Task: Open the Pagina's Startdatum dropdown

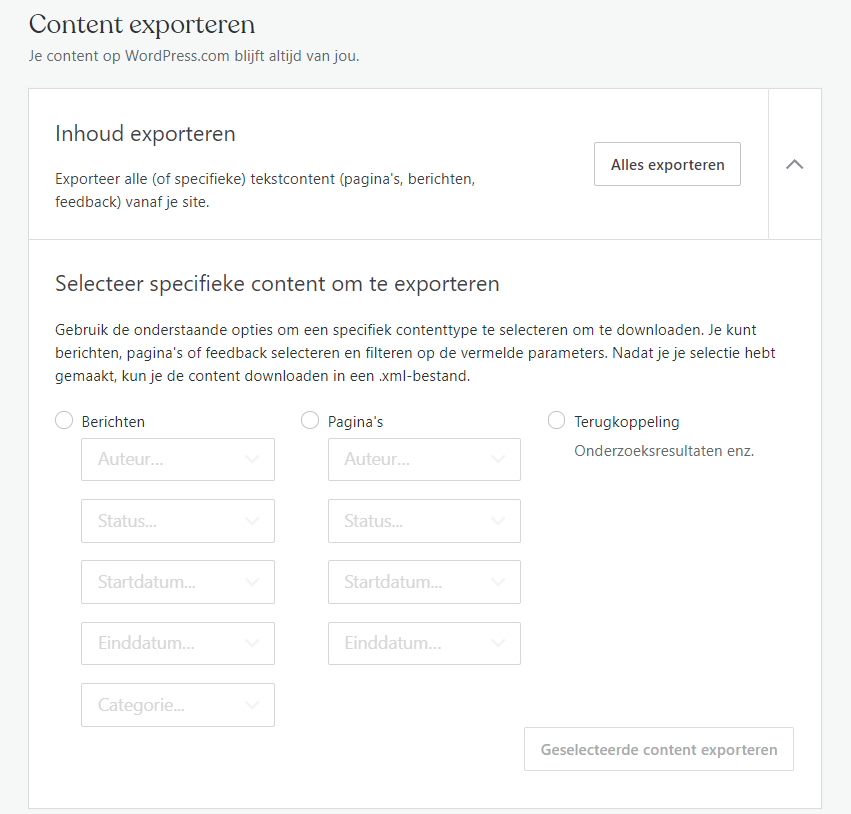Action: pyautogui.click(x=424, y=582)
